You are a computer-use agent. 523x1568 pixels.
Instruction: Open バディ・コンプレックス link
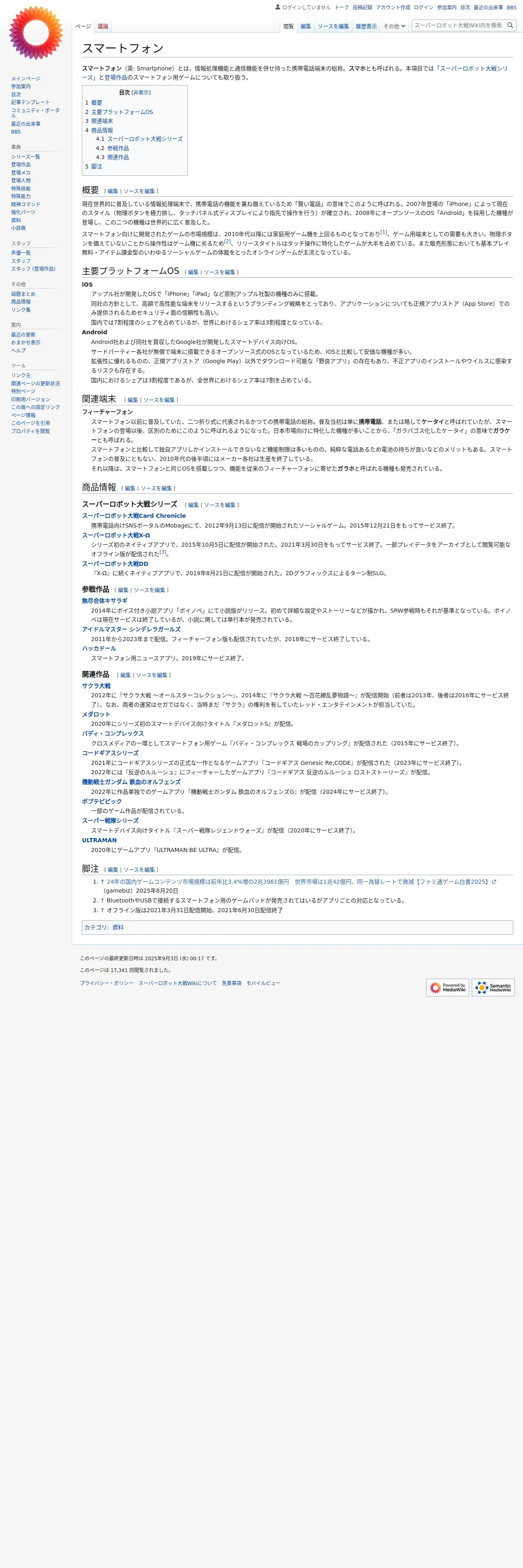(x=113, y=734)
